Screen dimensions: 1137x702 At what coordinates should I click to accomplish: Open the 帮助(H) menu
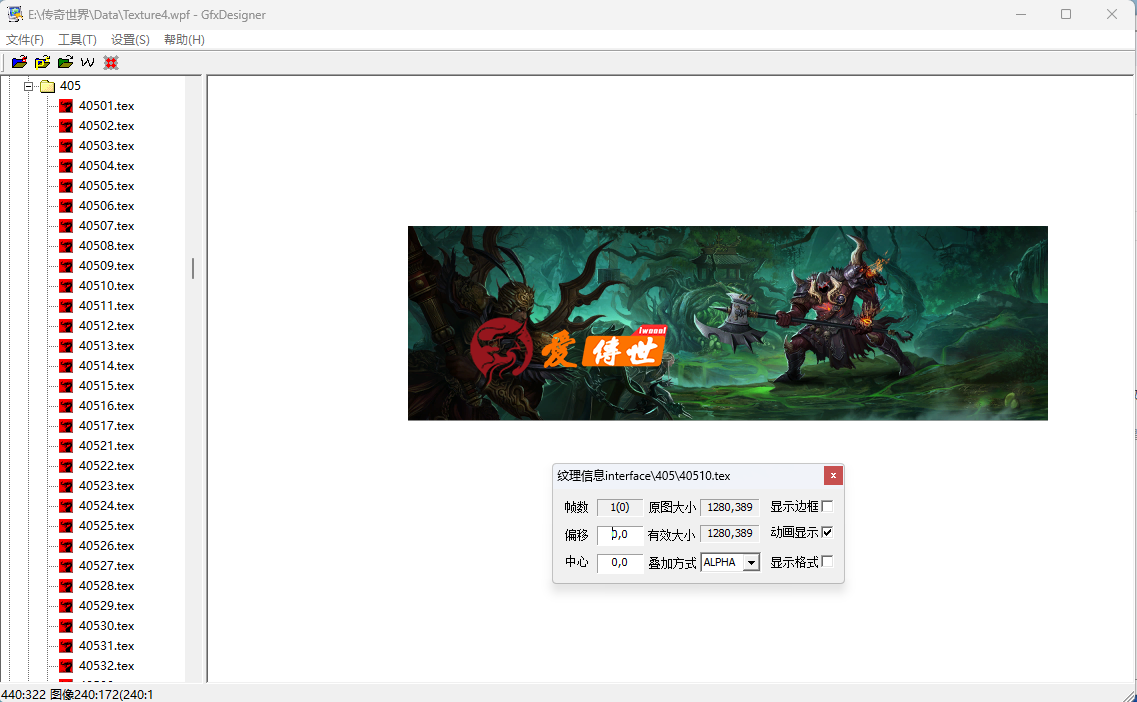(x=184, y=39)
